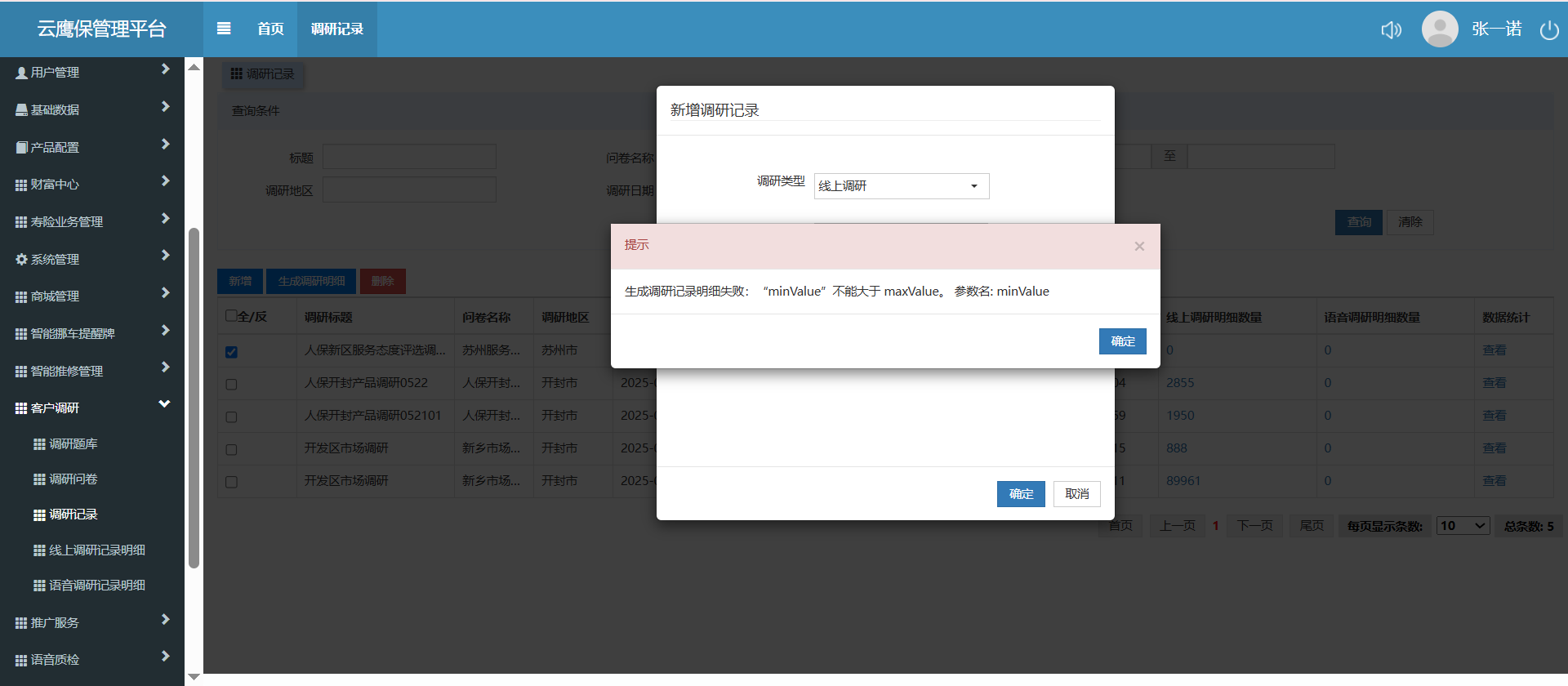
Task: Expand the 系统管理 menu chevron
Action: (165, 256)
